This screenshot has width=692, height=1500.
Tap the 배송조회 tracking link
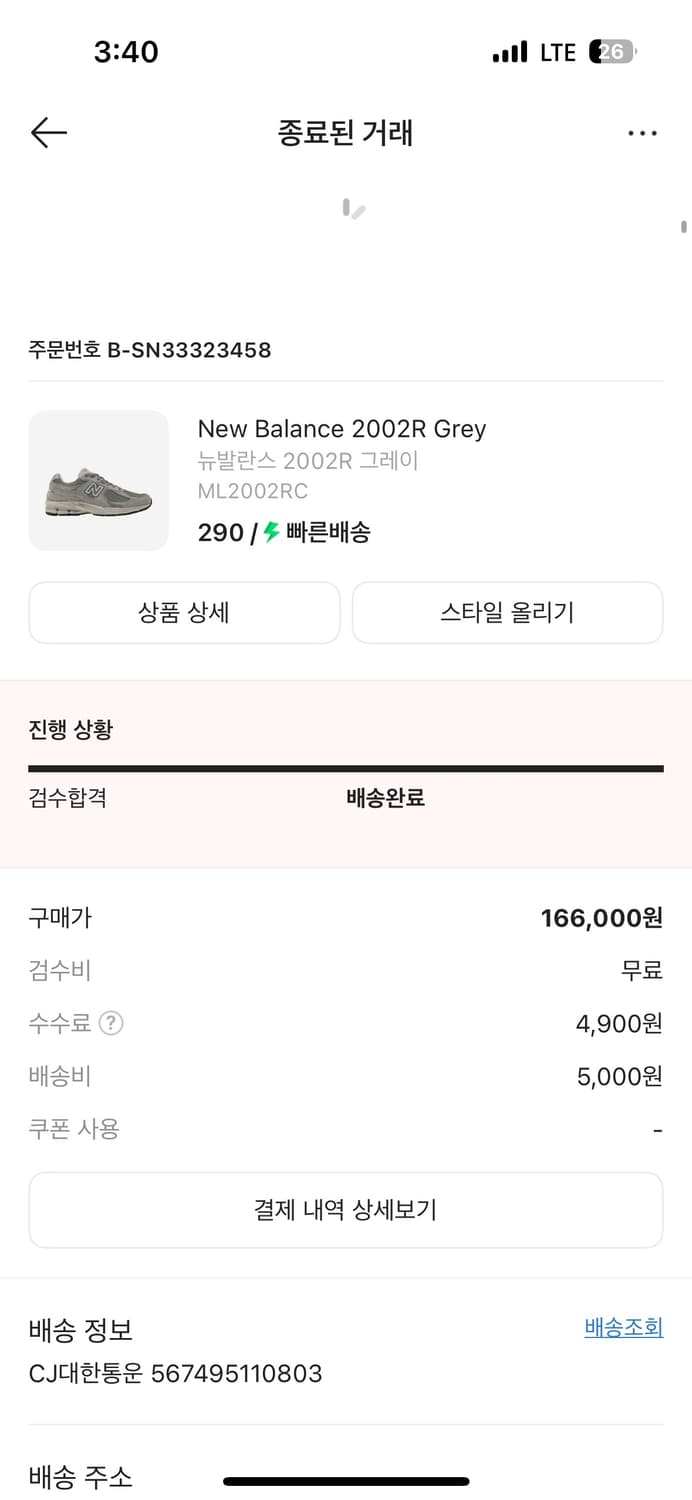pos(623,1327)
